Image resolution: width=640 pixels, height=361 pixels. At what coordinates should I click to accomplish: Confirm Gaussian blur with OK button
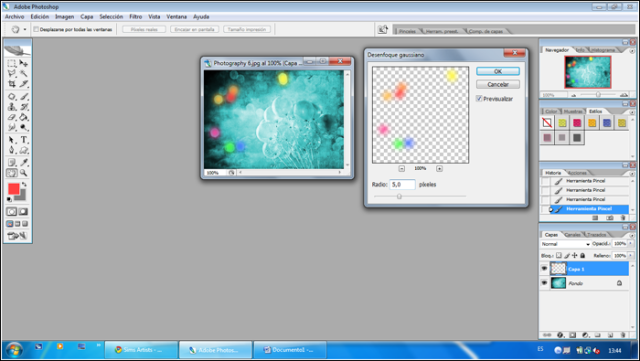(498, 71)
